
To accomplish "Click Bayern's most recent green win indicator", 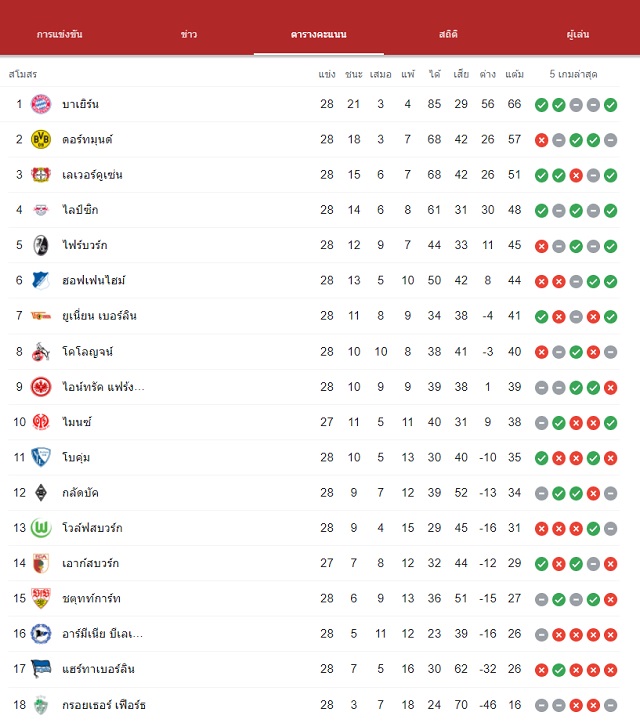I will 610,105.
